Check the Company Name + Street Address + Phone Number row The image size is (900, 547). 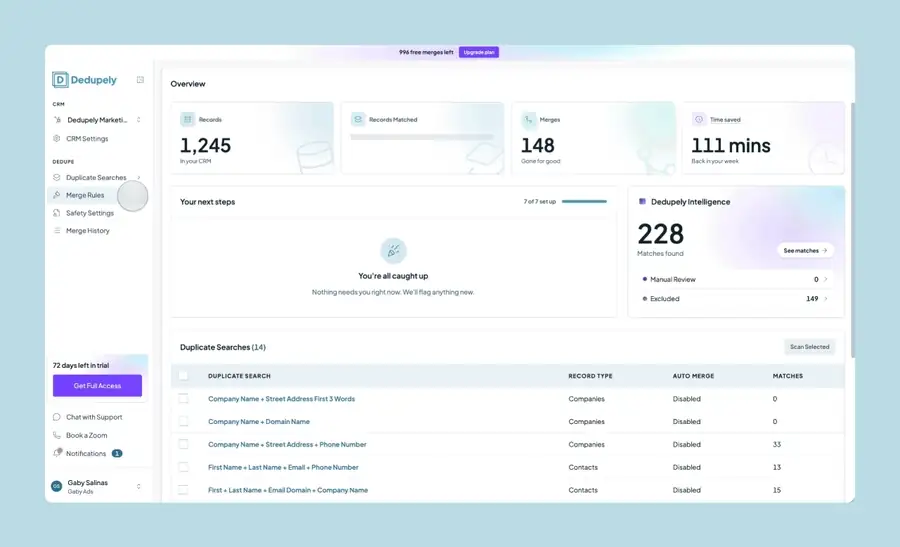coord(183,444)
